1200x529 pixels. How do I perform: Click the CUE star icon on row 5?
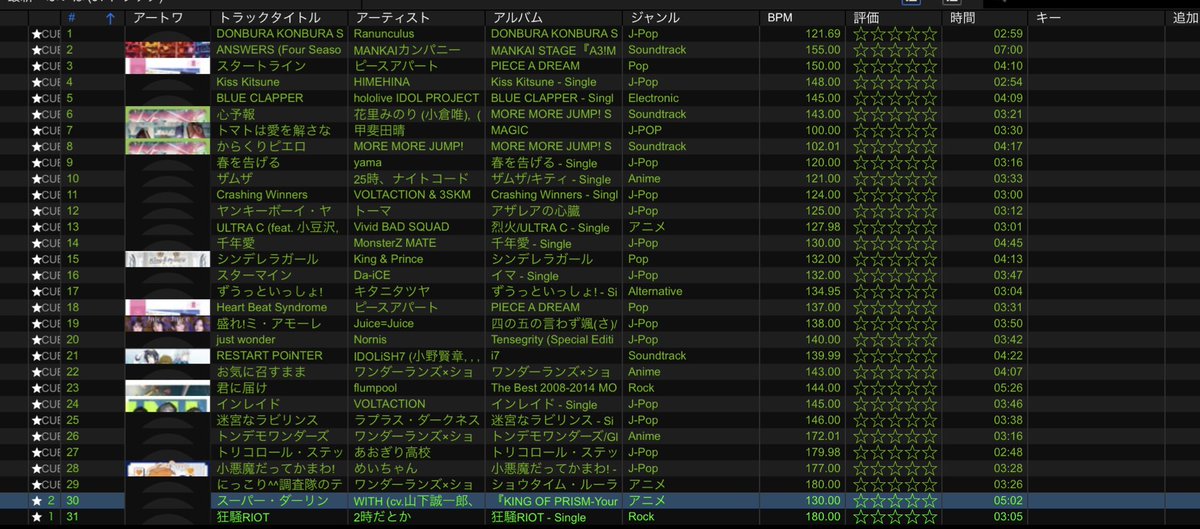click(x=37, y=98)
